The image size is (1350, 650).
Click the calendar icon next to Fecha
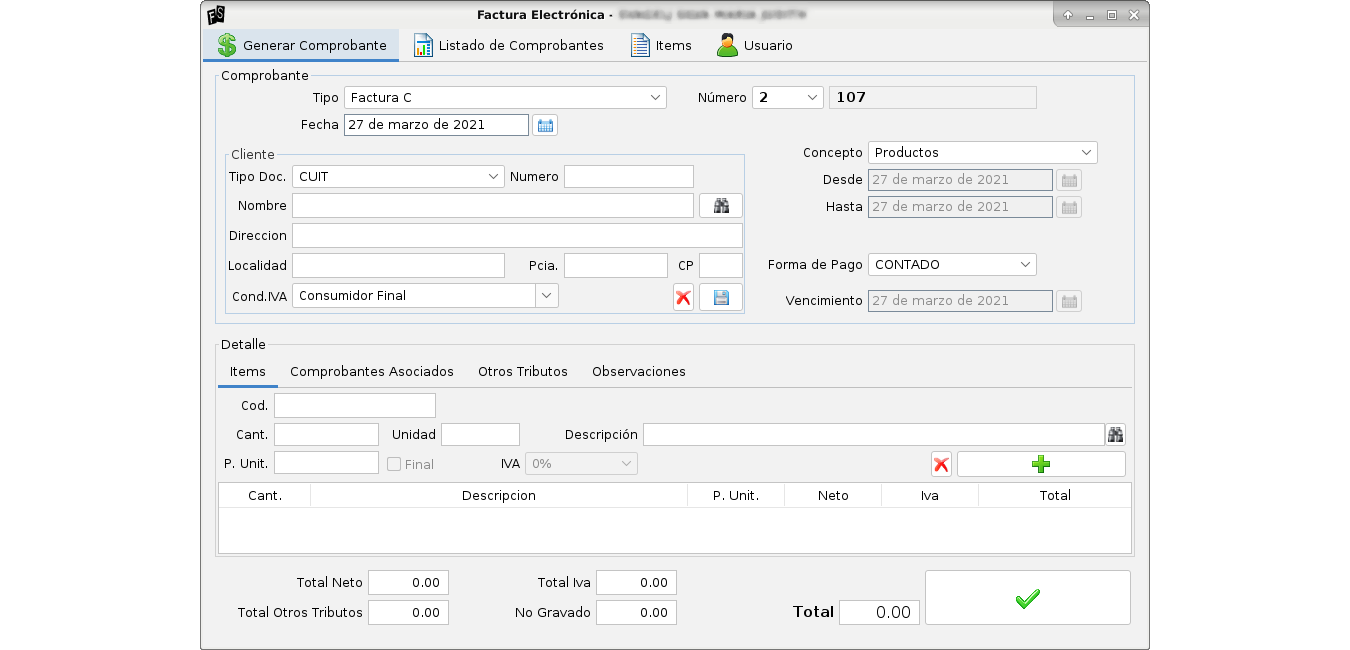pyautogui.click(x=545, y=125)
